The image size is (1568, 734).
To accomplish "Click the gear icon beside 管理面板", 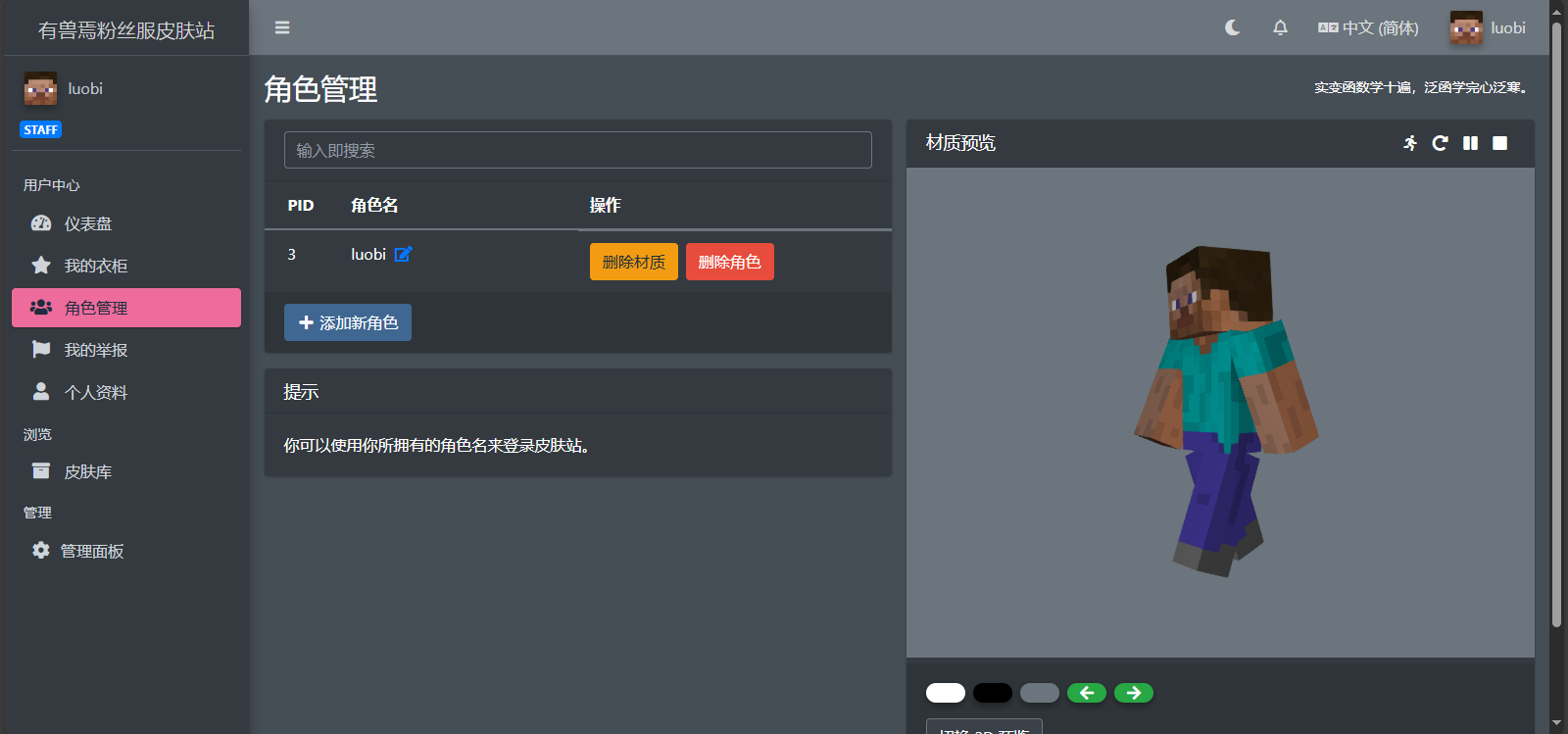I will [x=41, y=550].
